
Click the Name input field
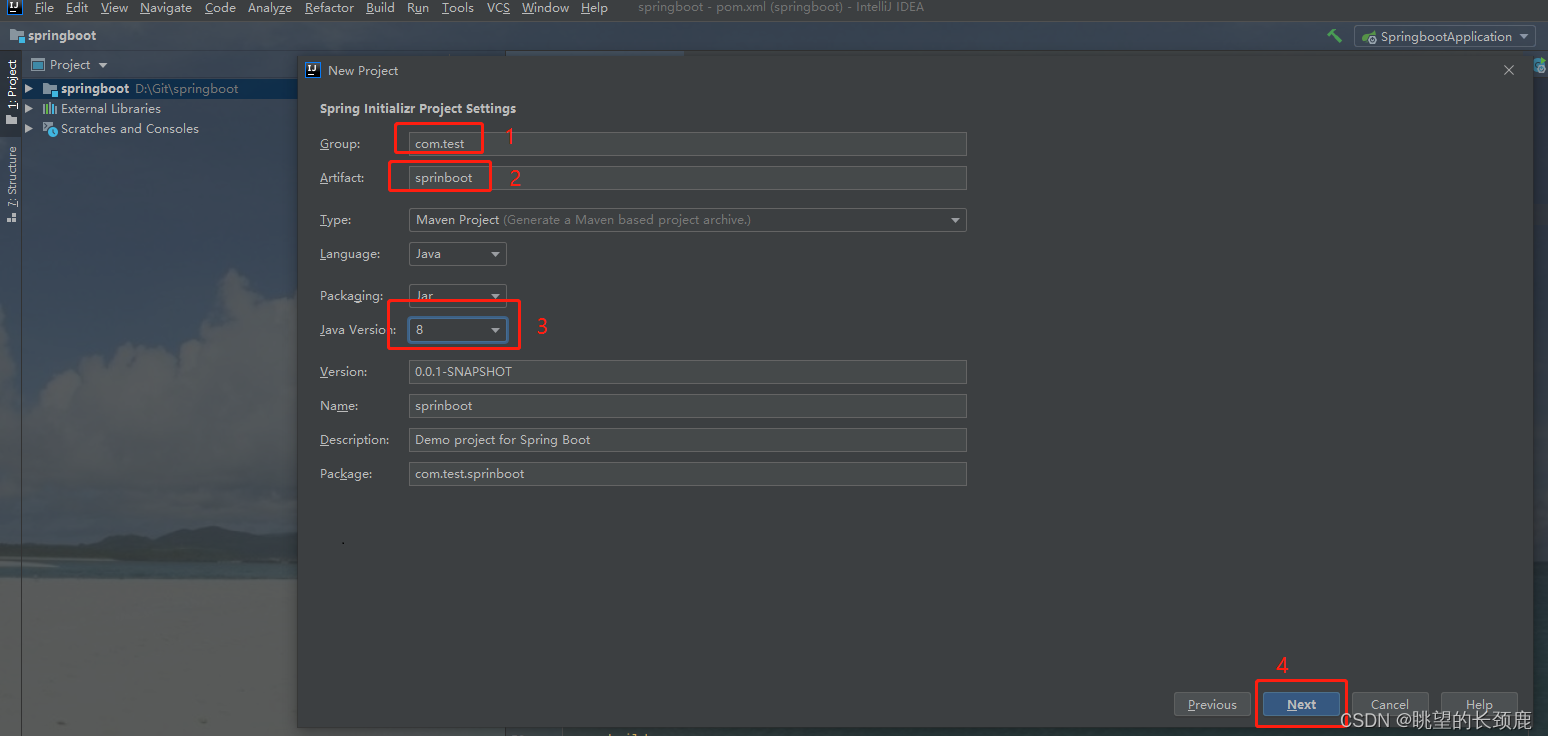pyautogui.click(x=688, y=406)
